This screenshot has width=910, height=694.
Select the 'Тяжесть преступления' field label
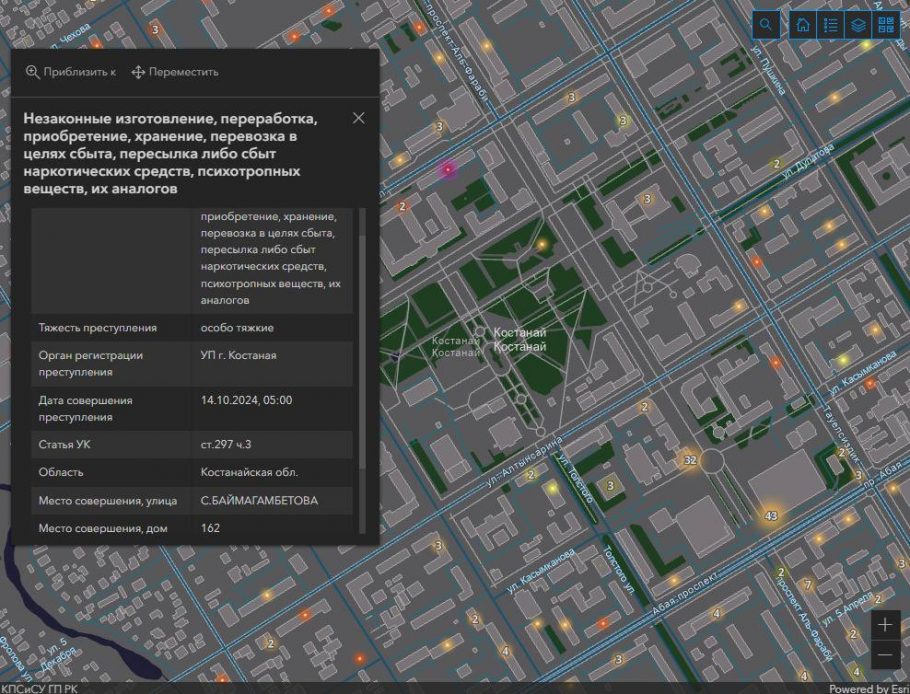(x=98, y=328)
